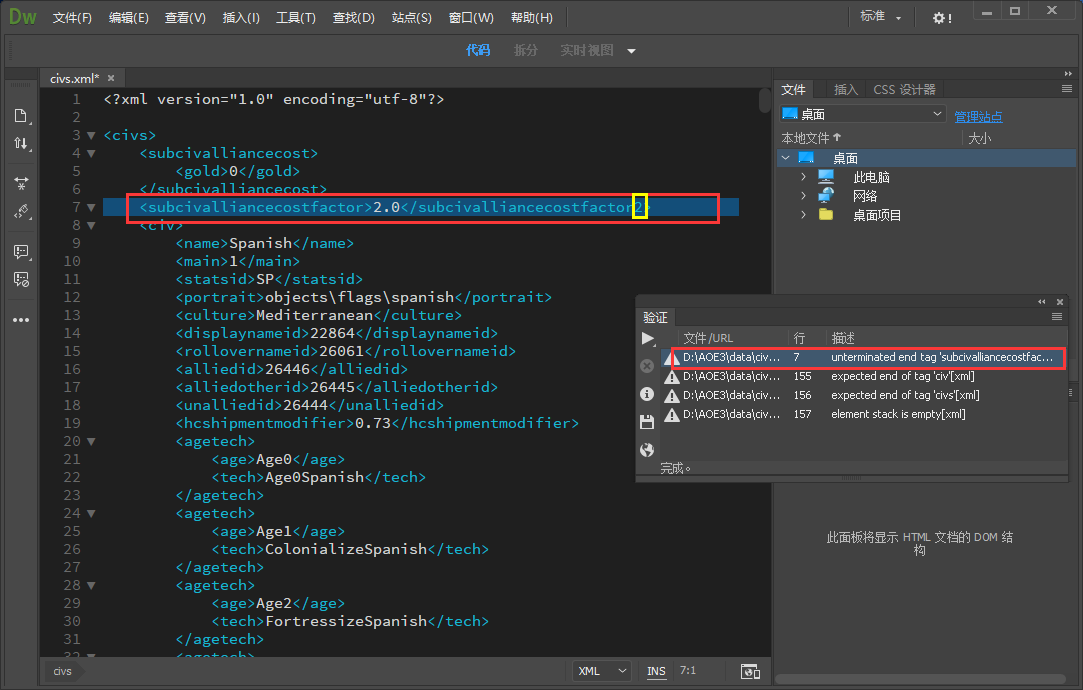
Task: Open the 桌面 site selector dropdown
Action: tap(863, 114)
